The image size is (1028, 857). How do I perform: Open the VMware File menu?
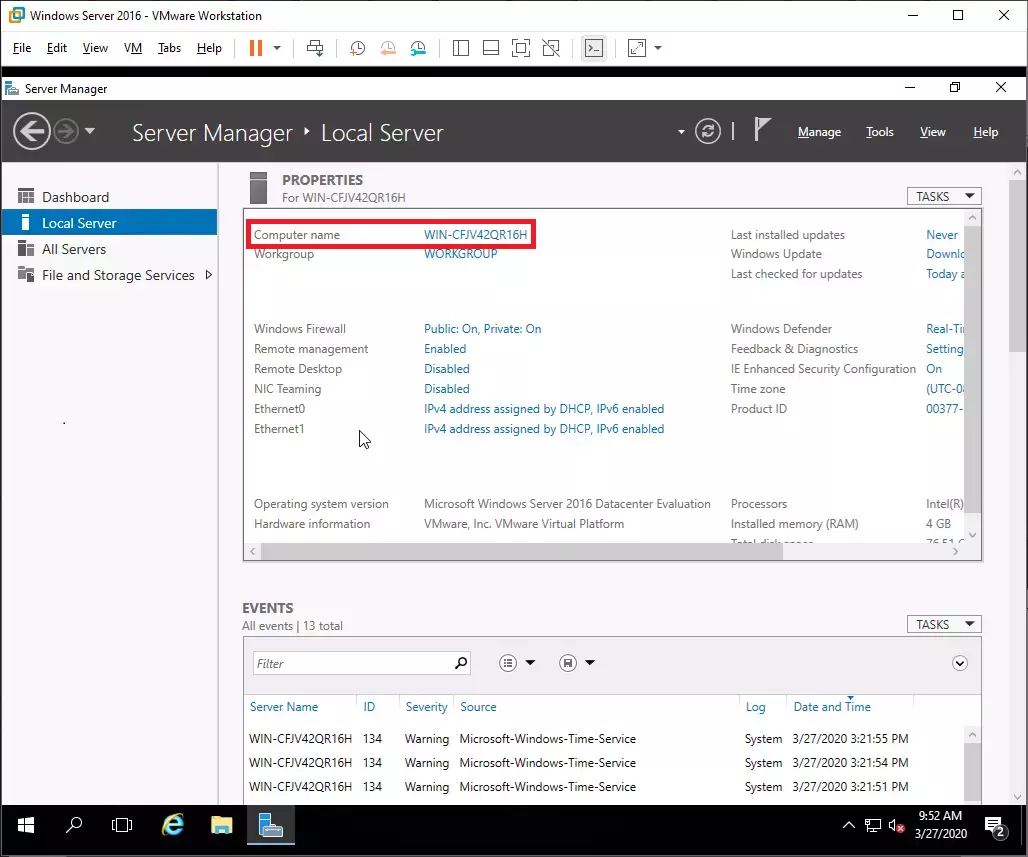pos(22,48)
